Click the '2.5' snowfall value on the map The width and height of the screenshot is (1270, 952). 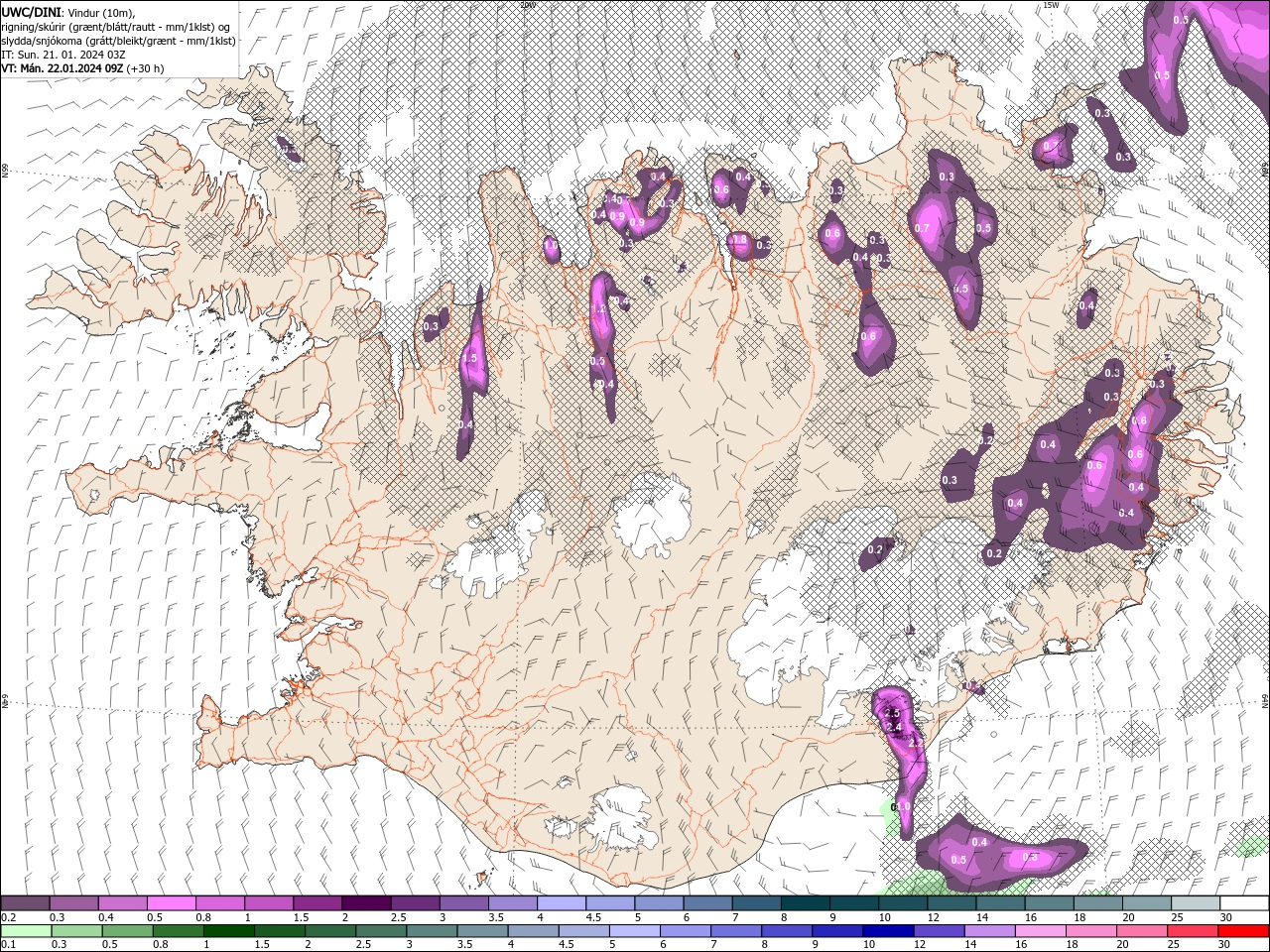pyautogui.click(x=891, y=713)
